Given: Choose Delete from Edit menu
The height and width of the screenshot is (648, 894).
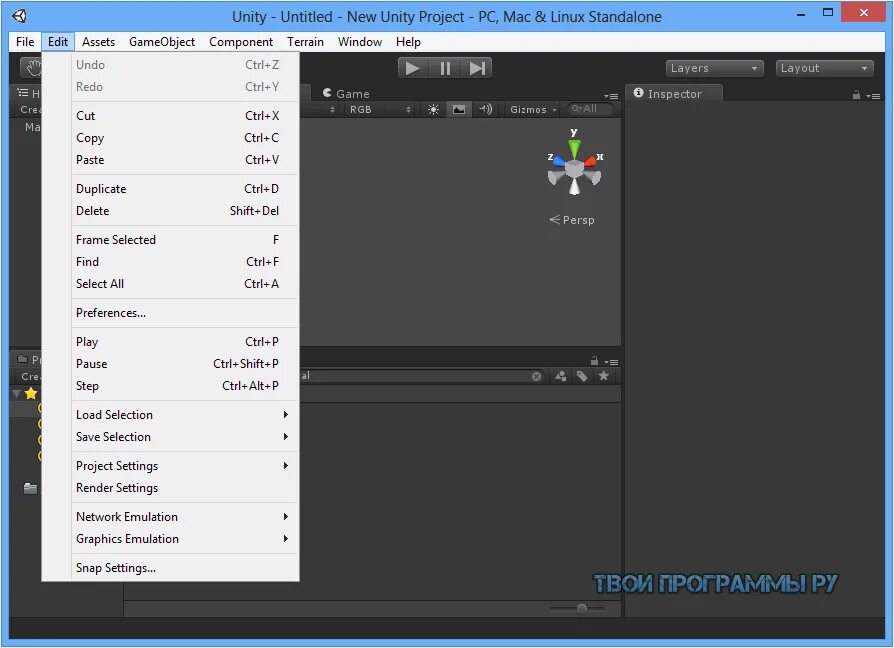Looking at the screenshot, I should click(x=185, y=211).
